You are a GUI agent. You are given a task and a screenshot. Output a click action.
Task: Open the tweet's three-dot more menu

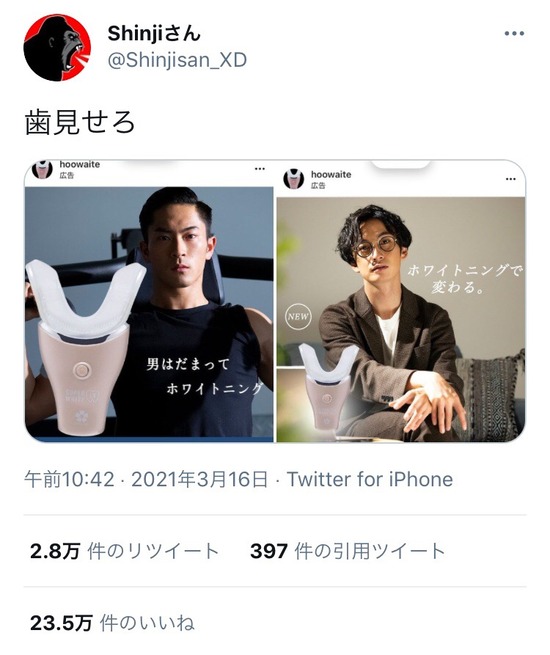click(514, 33)
